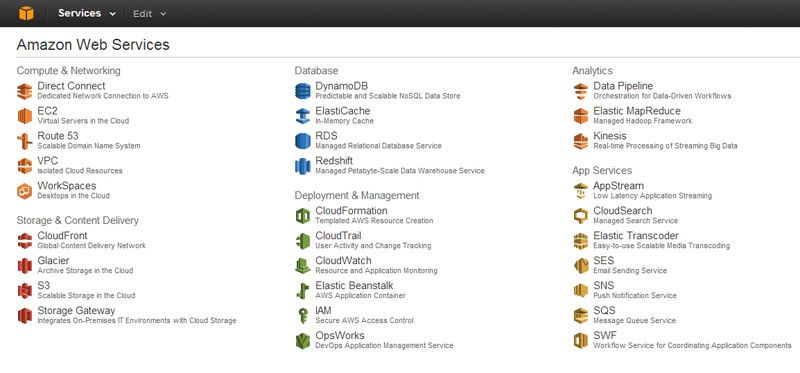Click the IAM key icon

coord(303,315)
